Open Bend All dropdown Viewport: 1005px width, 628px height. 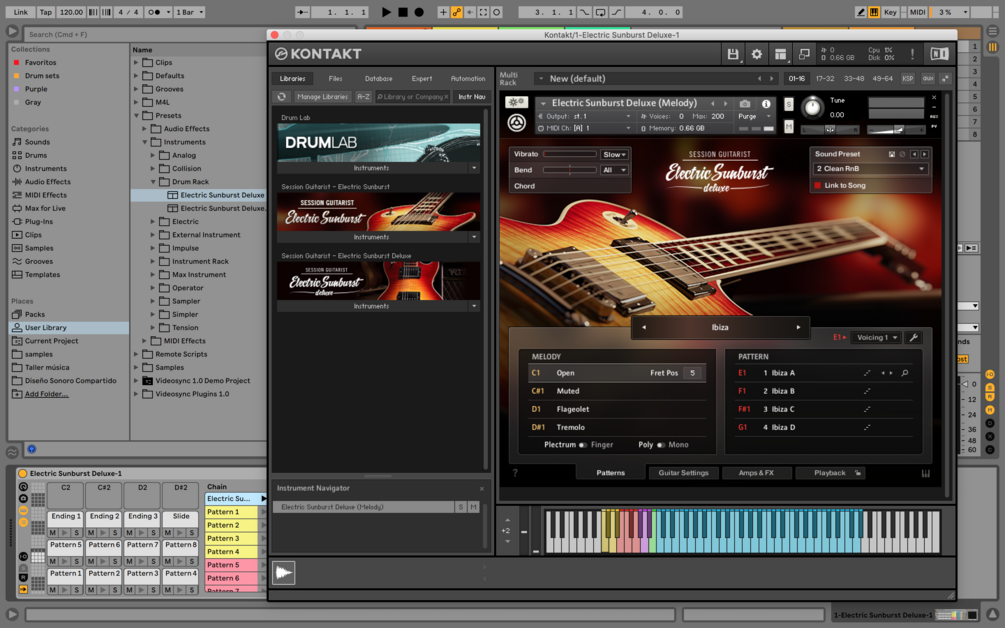(614, 170)
